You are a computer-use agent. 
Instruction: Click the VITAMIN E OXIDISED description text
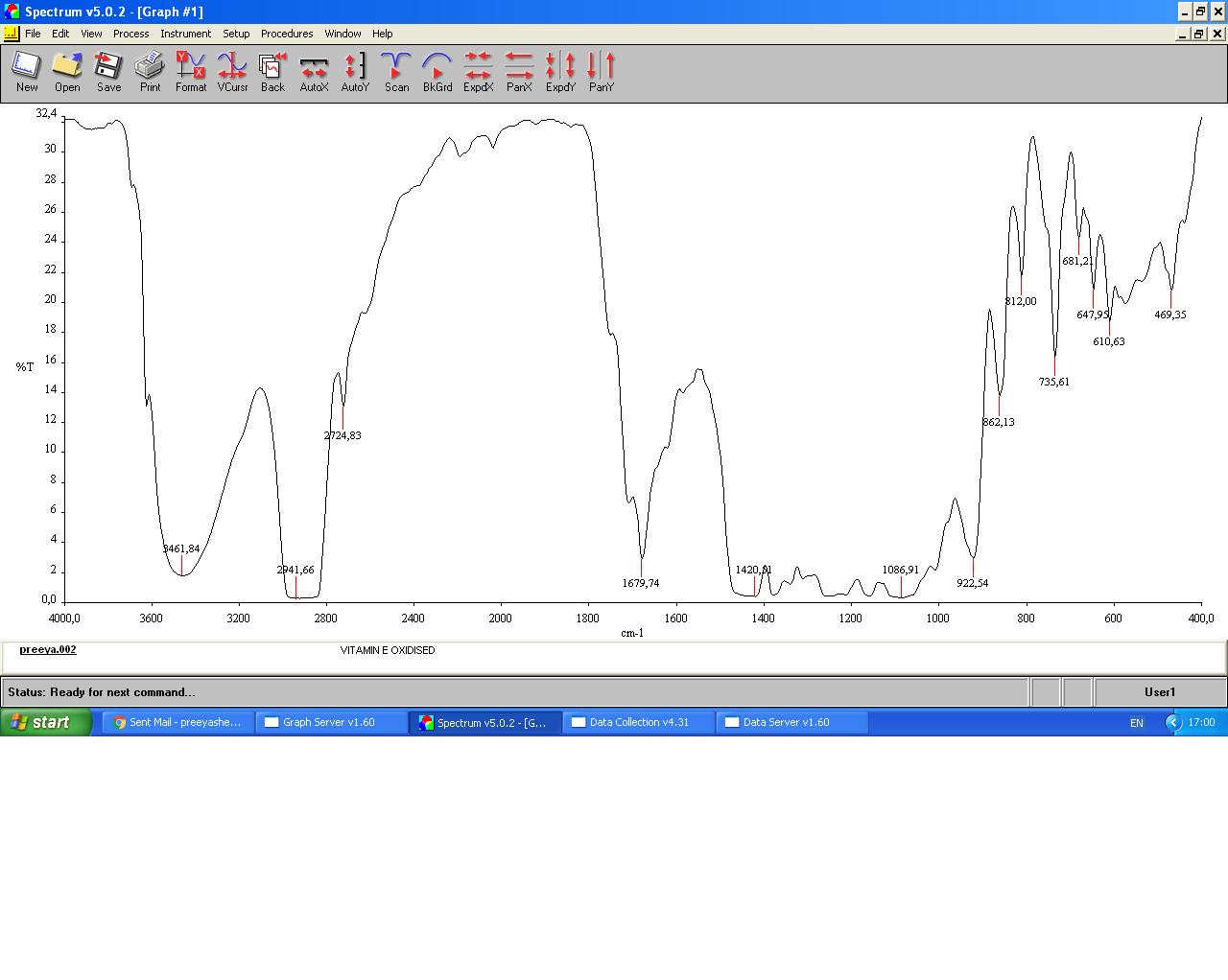coord(388,650)
